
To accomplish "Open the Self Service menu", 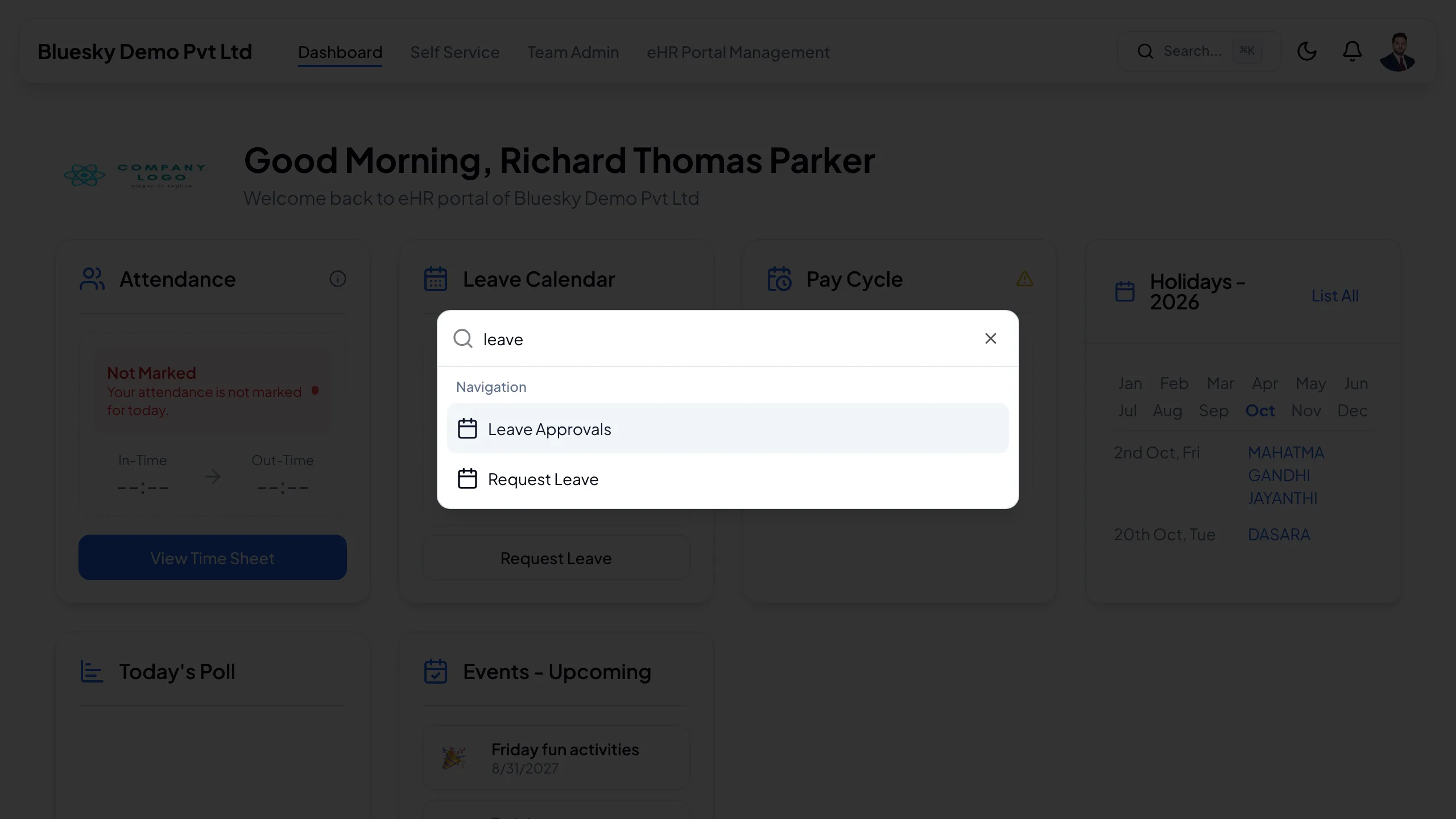I will [x=455, y=52].
